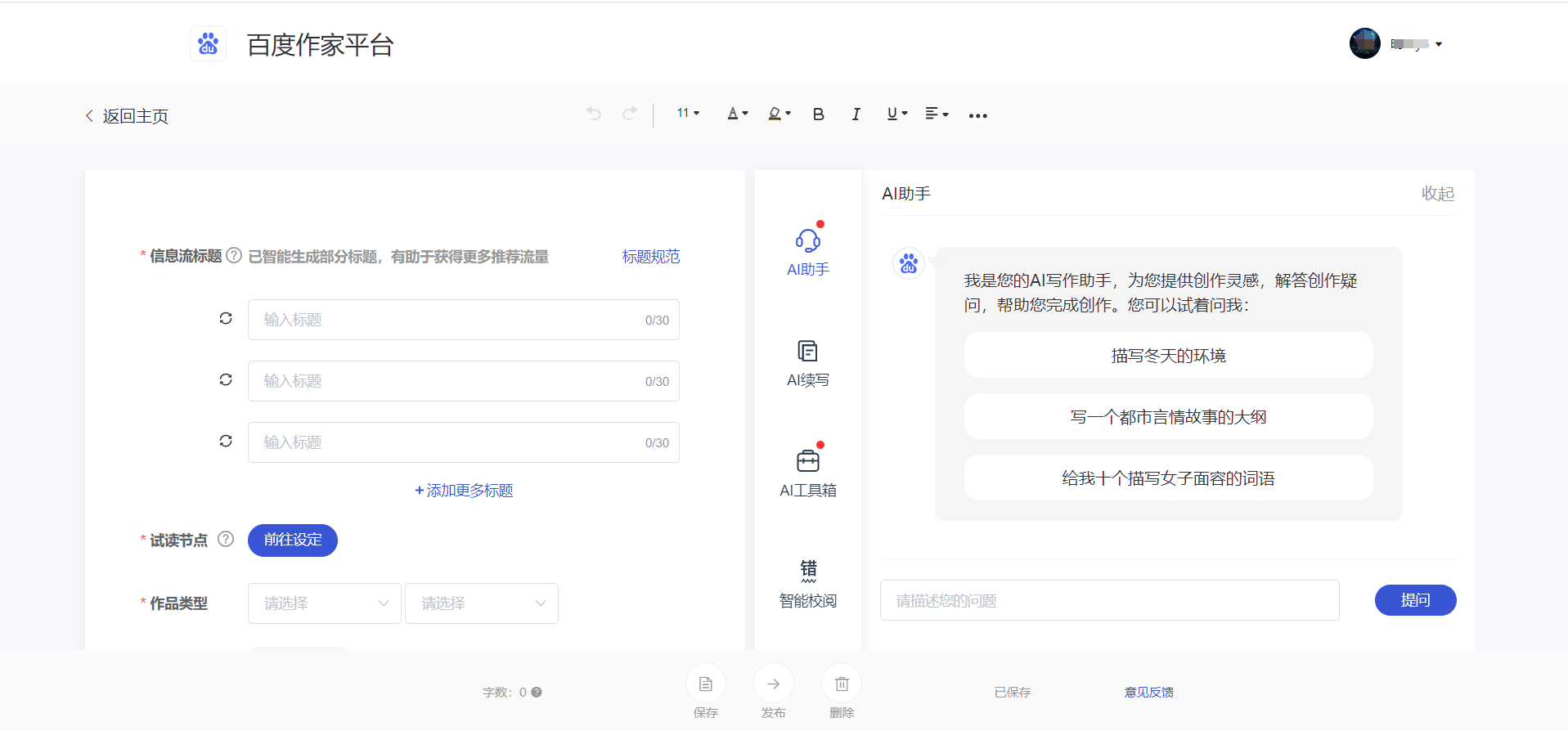Screen dimensions: 1568x731
Task: Click the 添加更多标题 link
Action: coord(464,491)
